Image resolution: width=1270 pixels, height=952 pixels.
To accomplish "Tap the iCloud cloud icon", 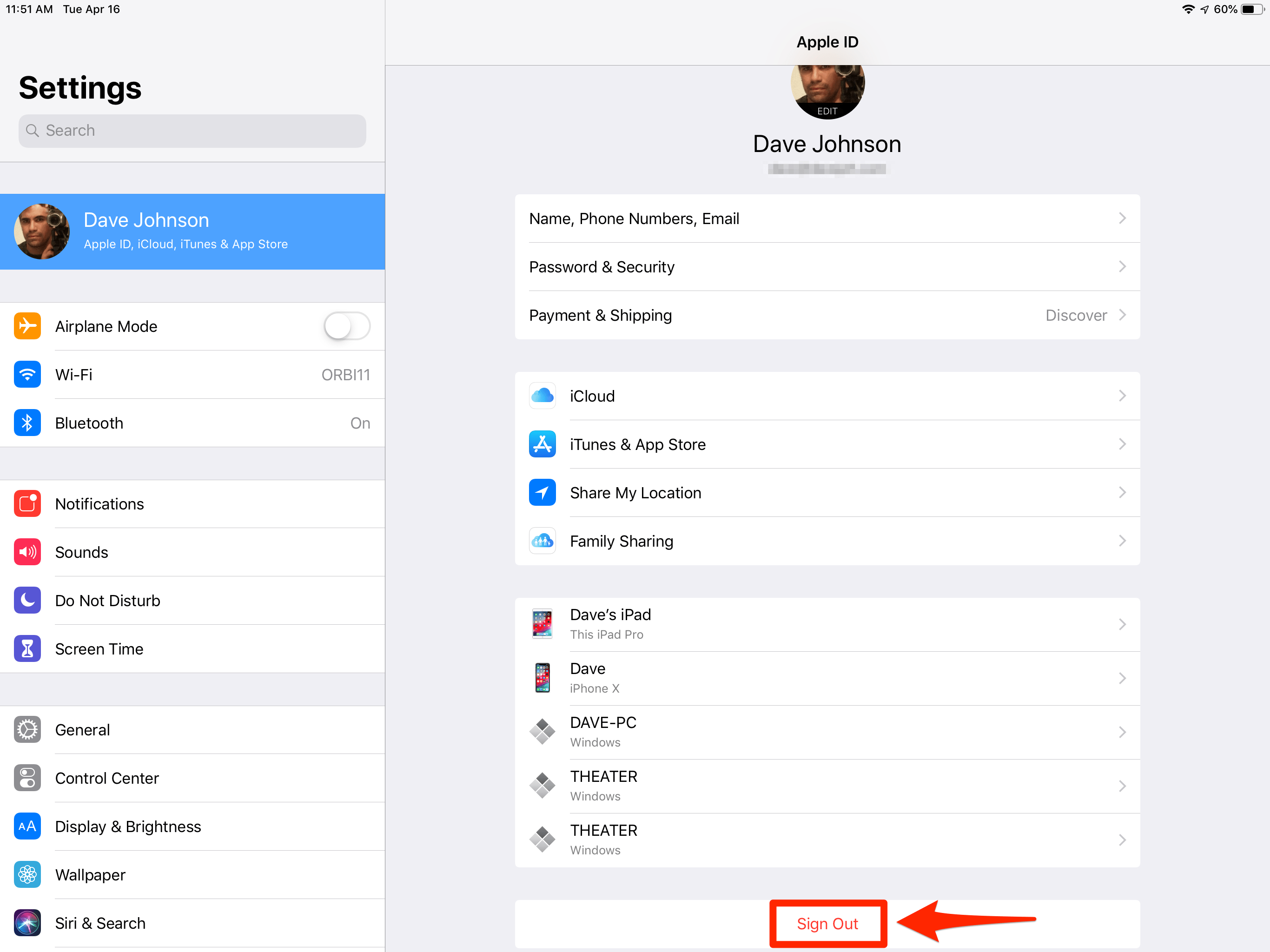I will [x=542, y=396].
